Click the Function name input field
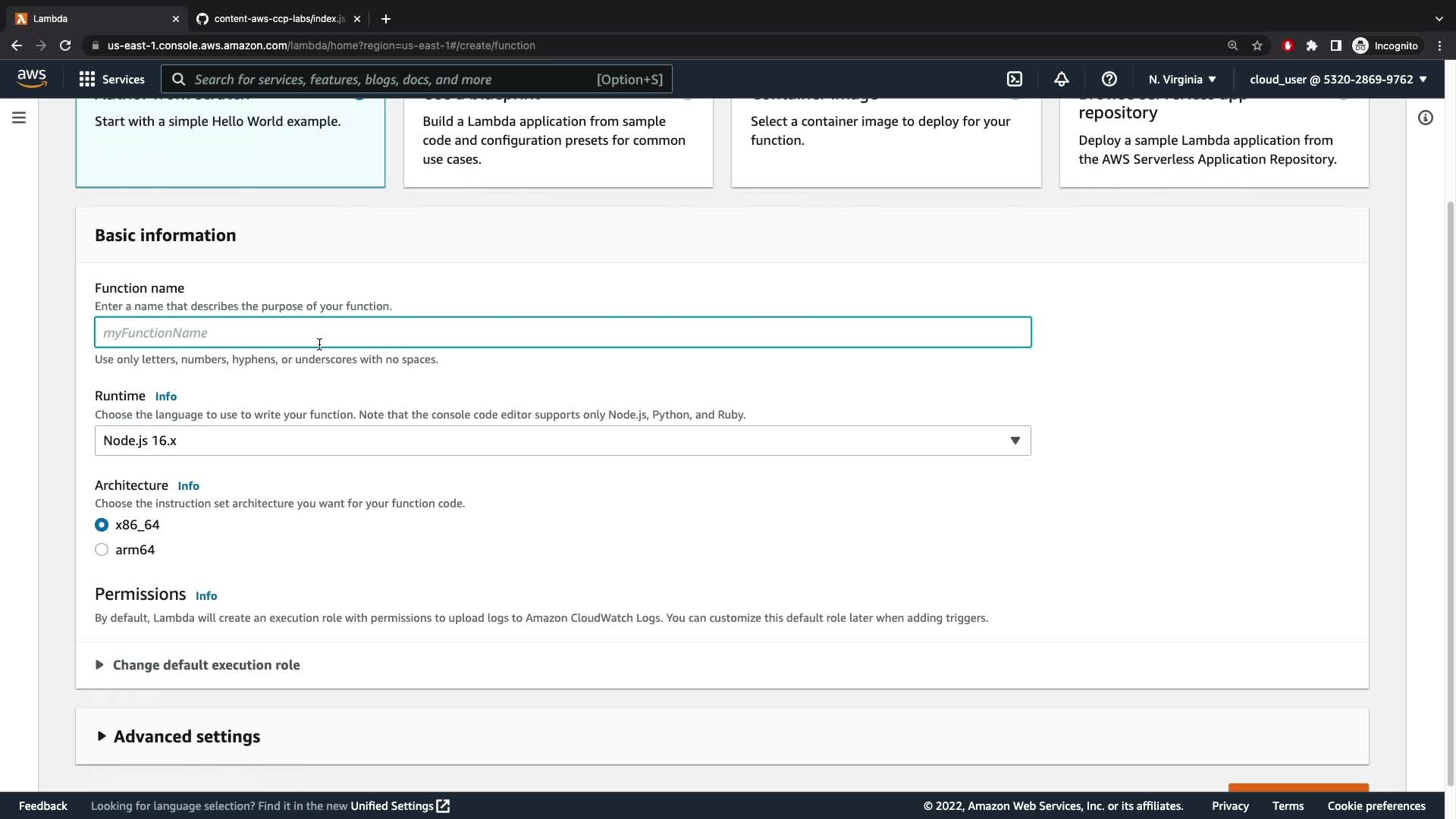 562,333
